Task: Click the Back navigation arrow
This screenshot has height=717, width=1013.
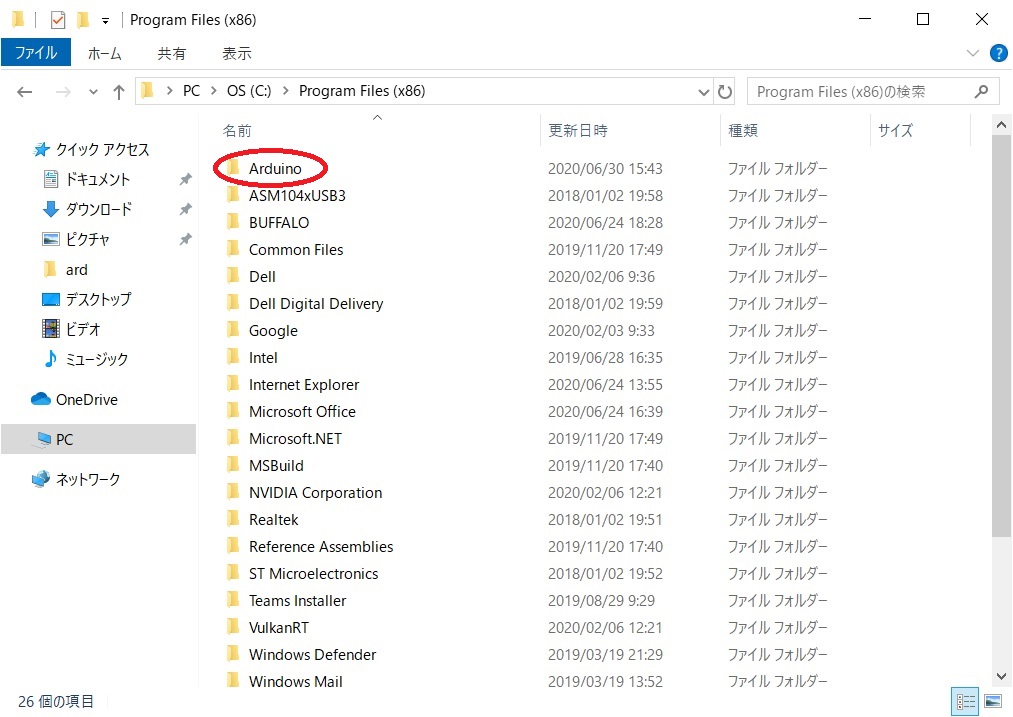Action: (25, 91)
